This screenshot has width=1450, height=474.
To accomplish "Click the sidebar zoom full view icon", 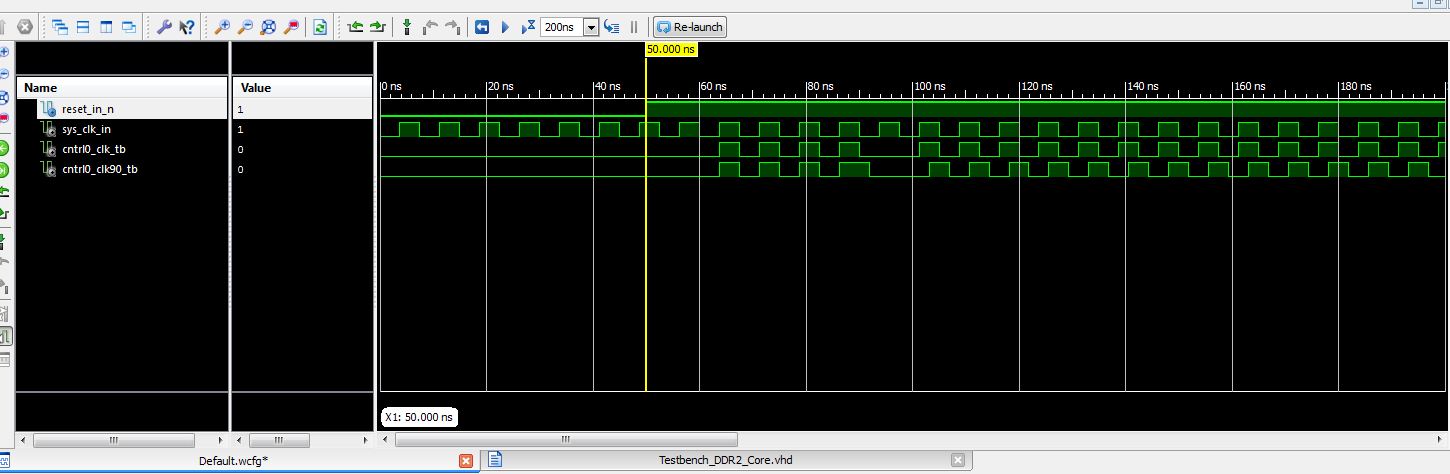I will pyautogui.click(x=4, y=97).
